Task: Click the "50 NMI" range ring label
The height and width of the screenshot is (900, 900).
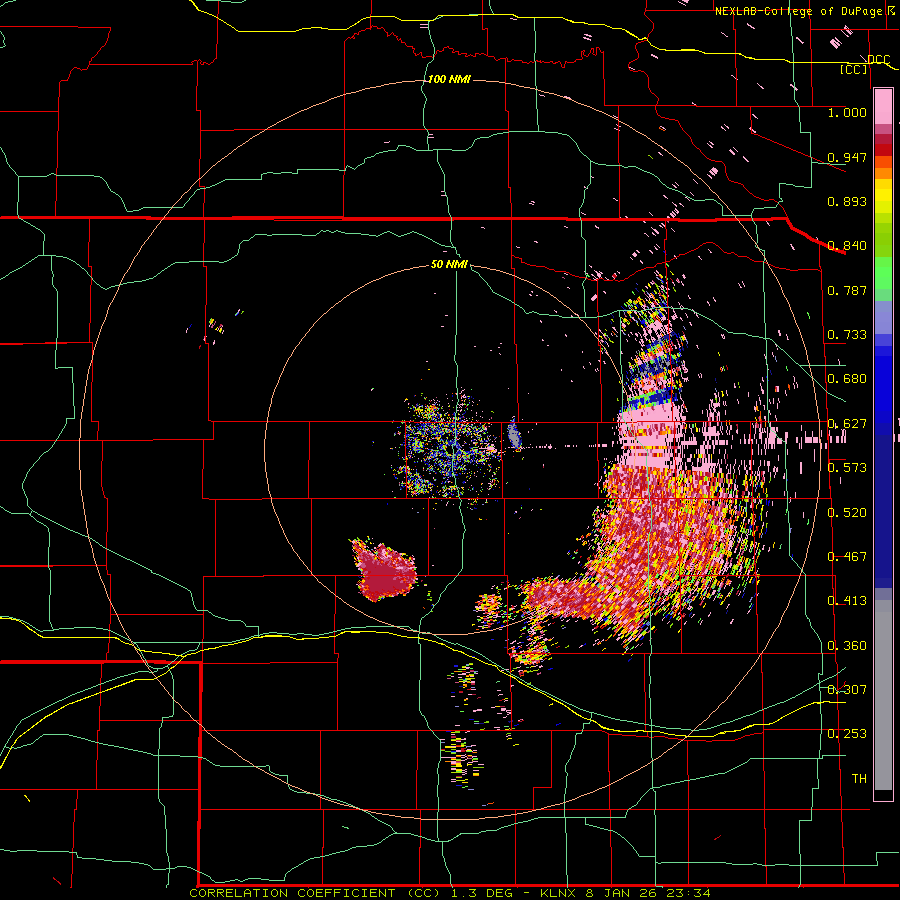Action: coord(449,264)
